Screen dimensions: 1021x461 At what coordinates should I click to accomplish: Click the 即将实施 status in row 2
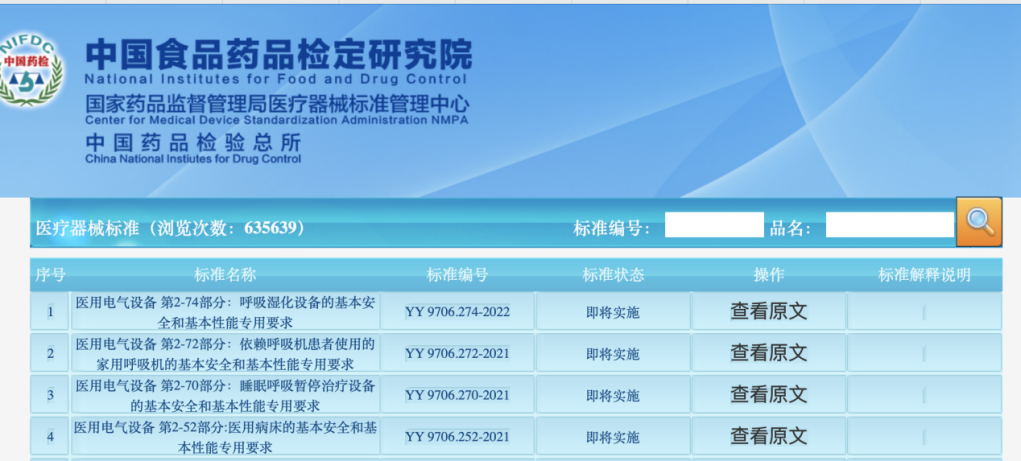pos(613,353)
